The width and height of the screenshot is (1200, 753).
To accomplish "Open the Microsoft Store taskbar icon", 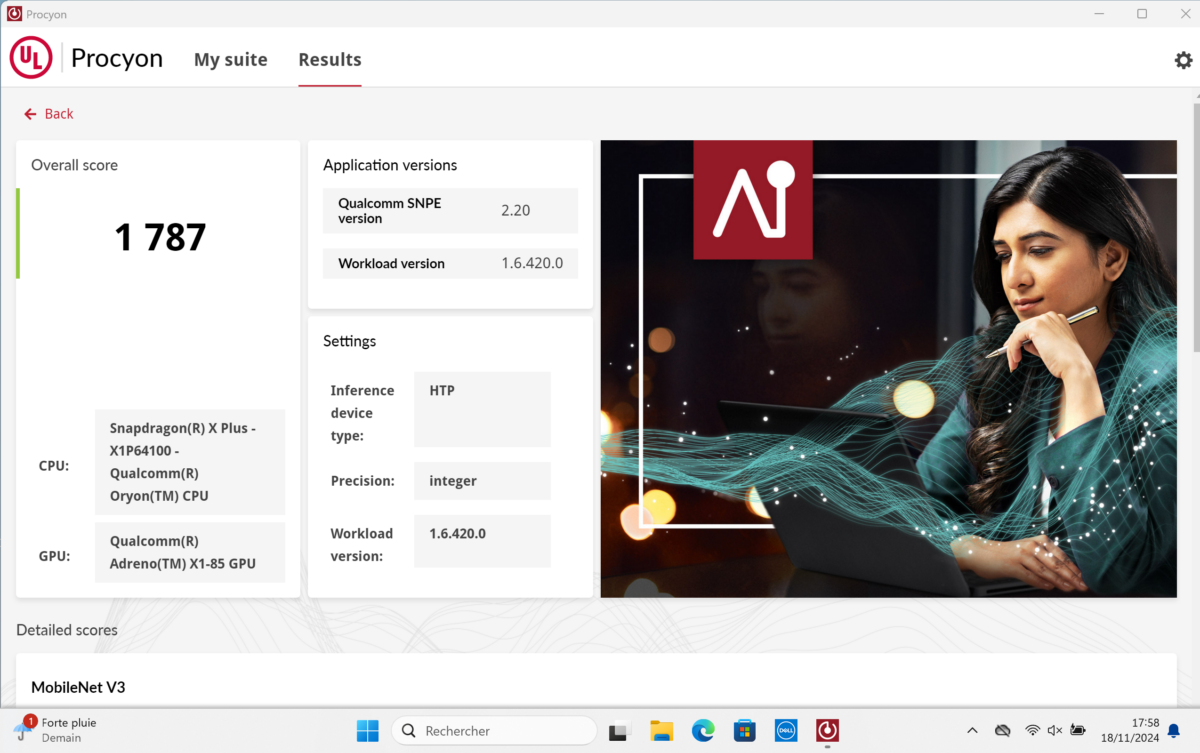I will click(x=744, y=731).
